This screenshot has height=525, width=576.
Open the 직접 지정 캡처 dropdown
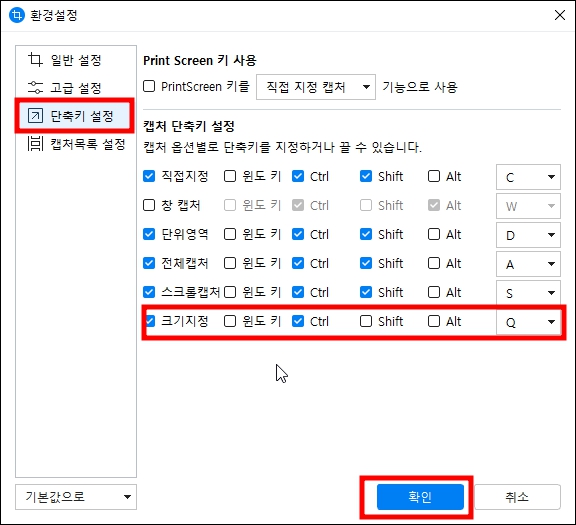click(316, 87)
